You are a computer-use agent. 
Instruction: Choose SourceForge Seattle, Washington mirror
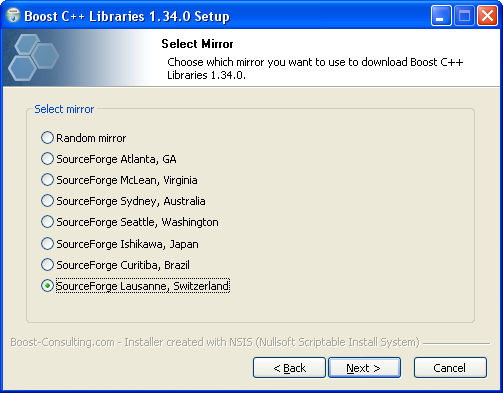130,222
